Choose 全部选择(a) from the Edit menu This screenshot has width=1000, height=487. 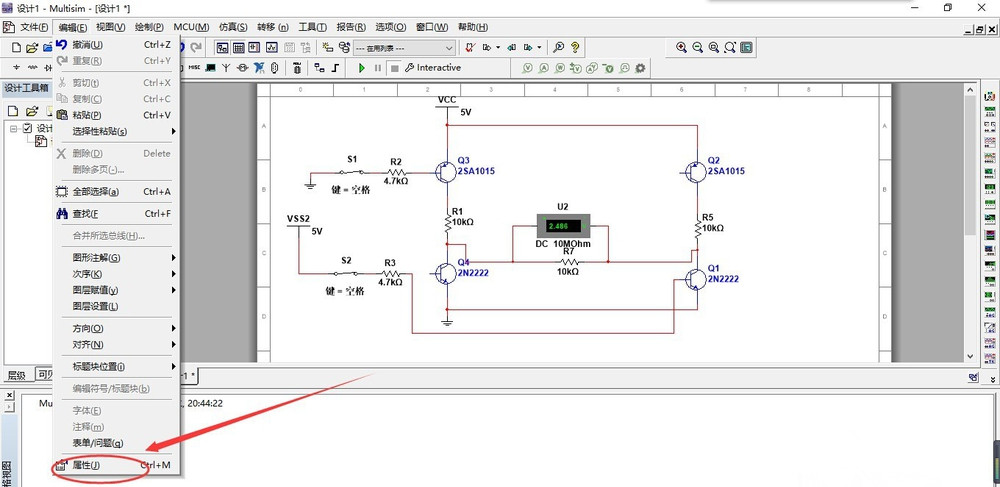pyautogui.click(x=96, y=191)
